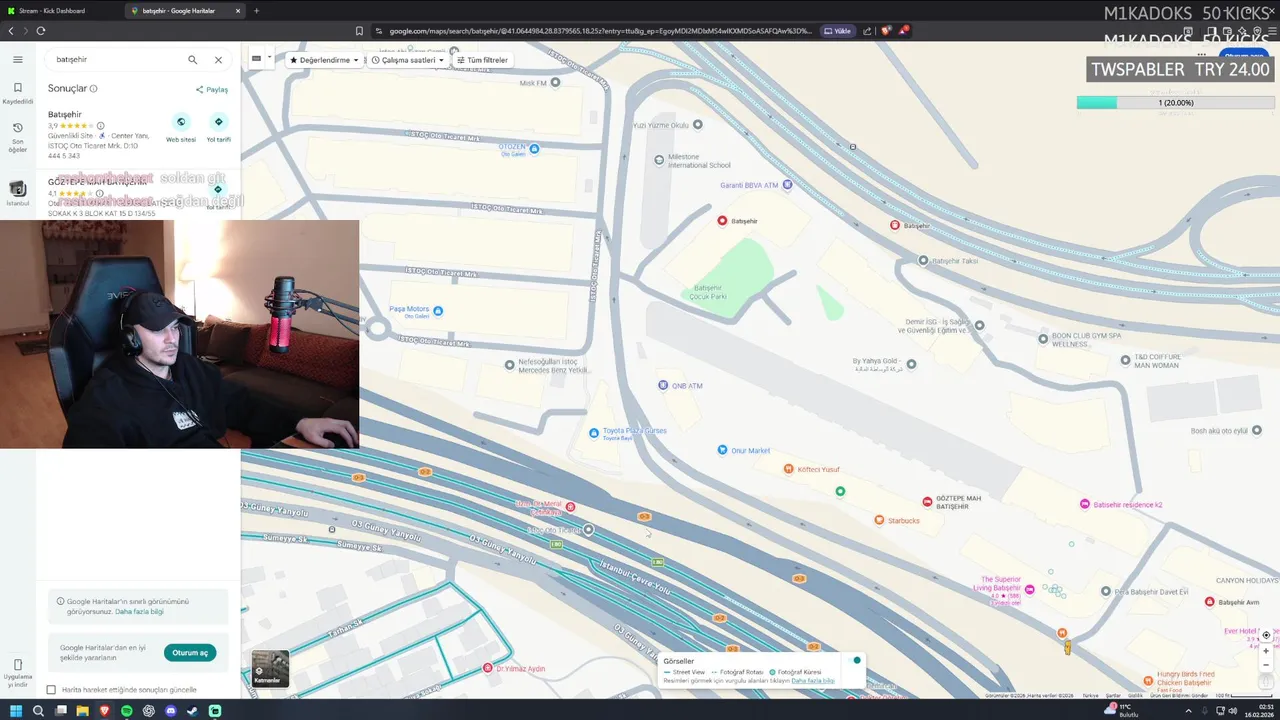
Task: Click the Sonuçlar info icon
Action: tap(94, 88)
